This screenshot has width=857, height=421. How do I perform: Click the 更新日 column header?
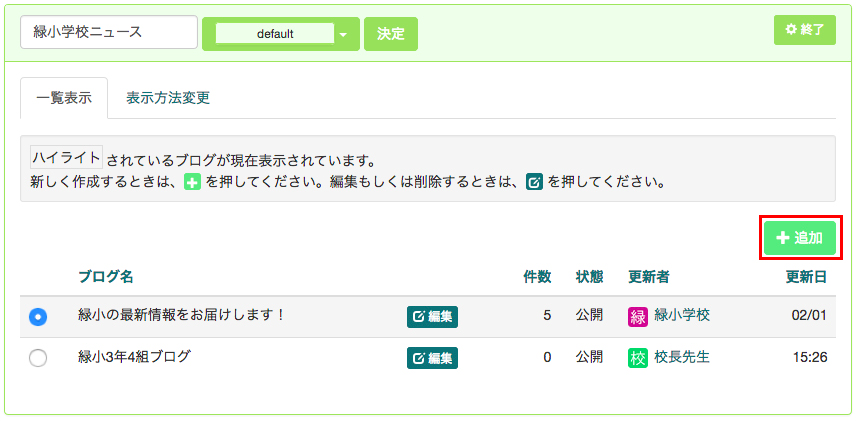806,277
